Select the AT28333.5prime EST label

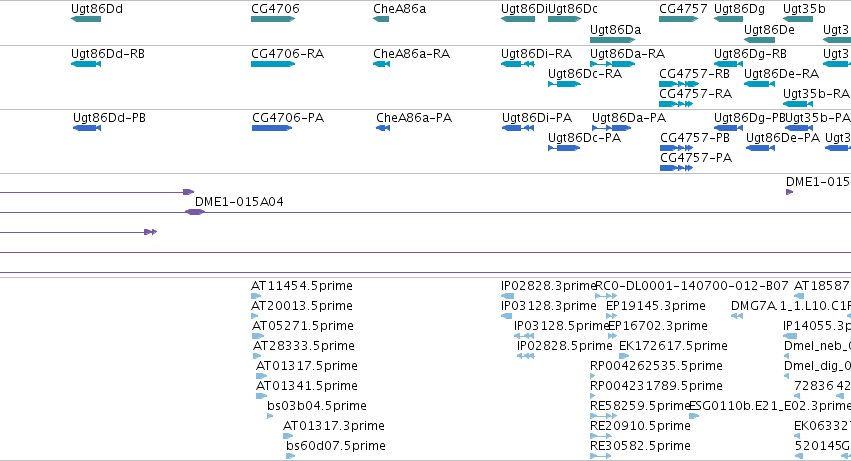point(303,346)
